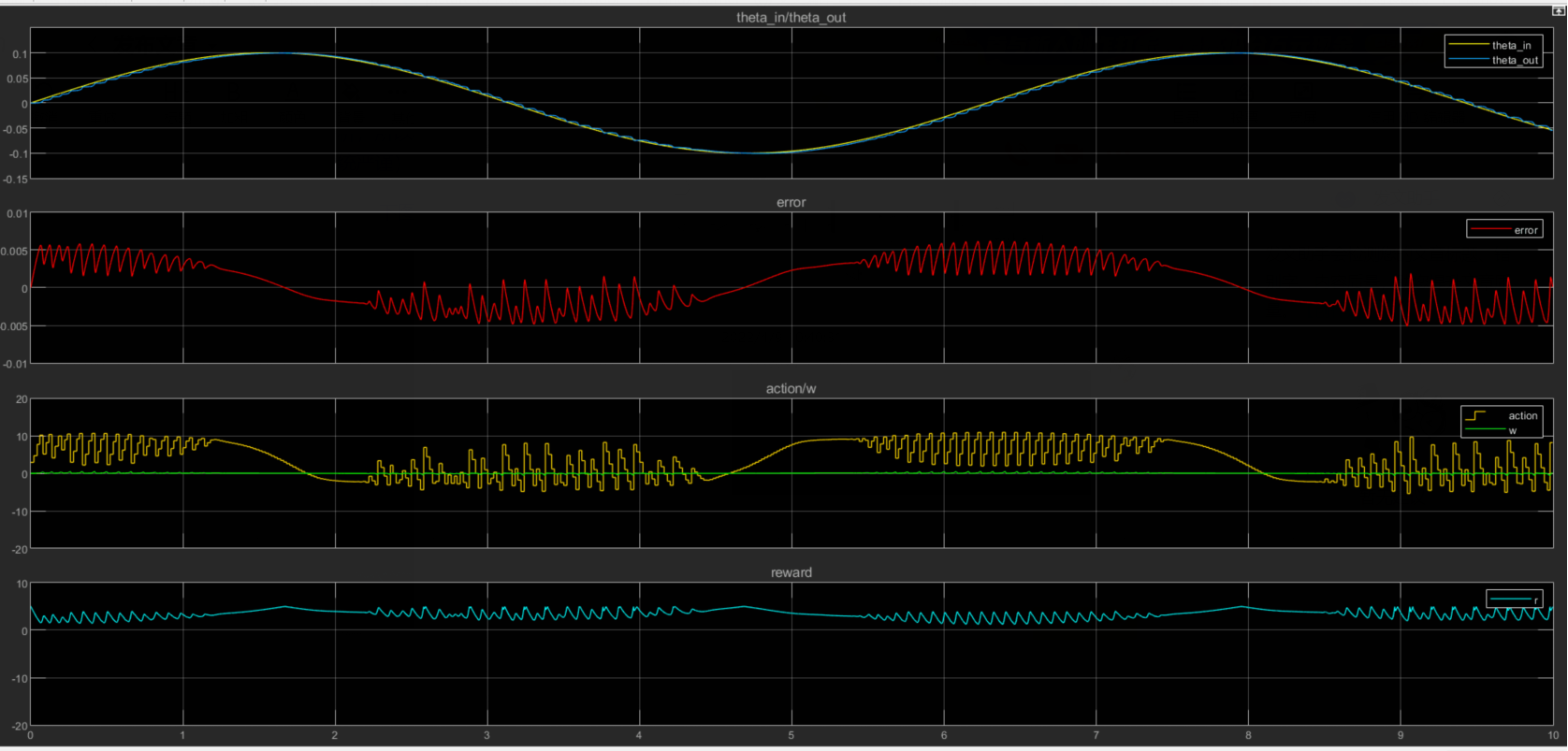Click the time axis label 8
1568x751 pixels.
[1248, 736]
